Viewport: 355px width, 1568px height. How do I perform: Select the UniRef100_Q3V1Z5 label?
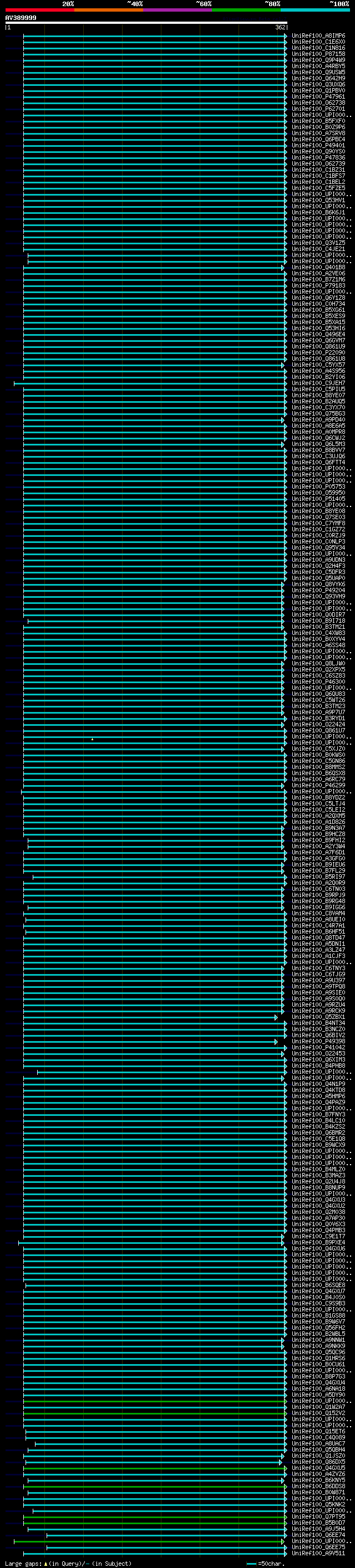pyautogui.click(x=318, y=243)
